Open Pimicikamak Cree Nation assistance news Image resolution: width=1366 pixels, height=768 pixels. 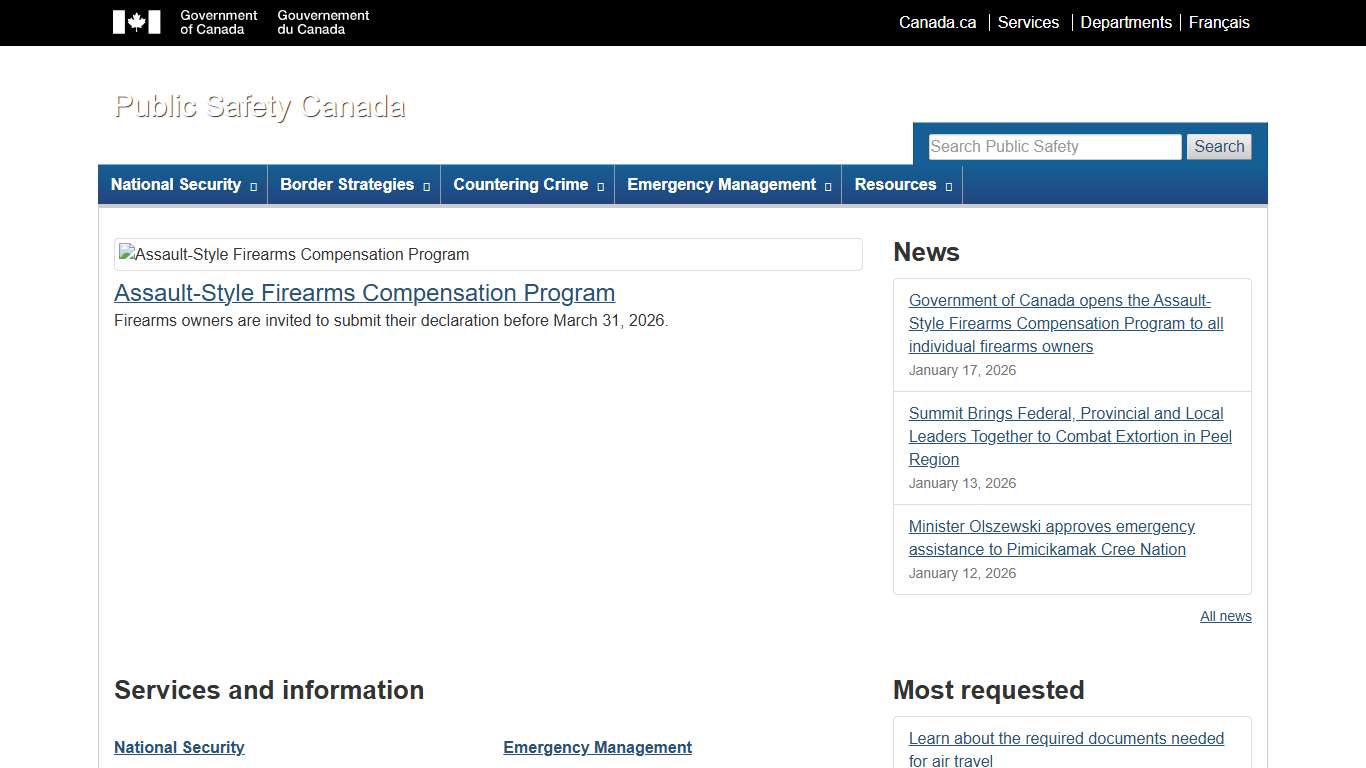tap(1051, 538)
